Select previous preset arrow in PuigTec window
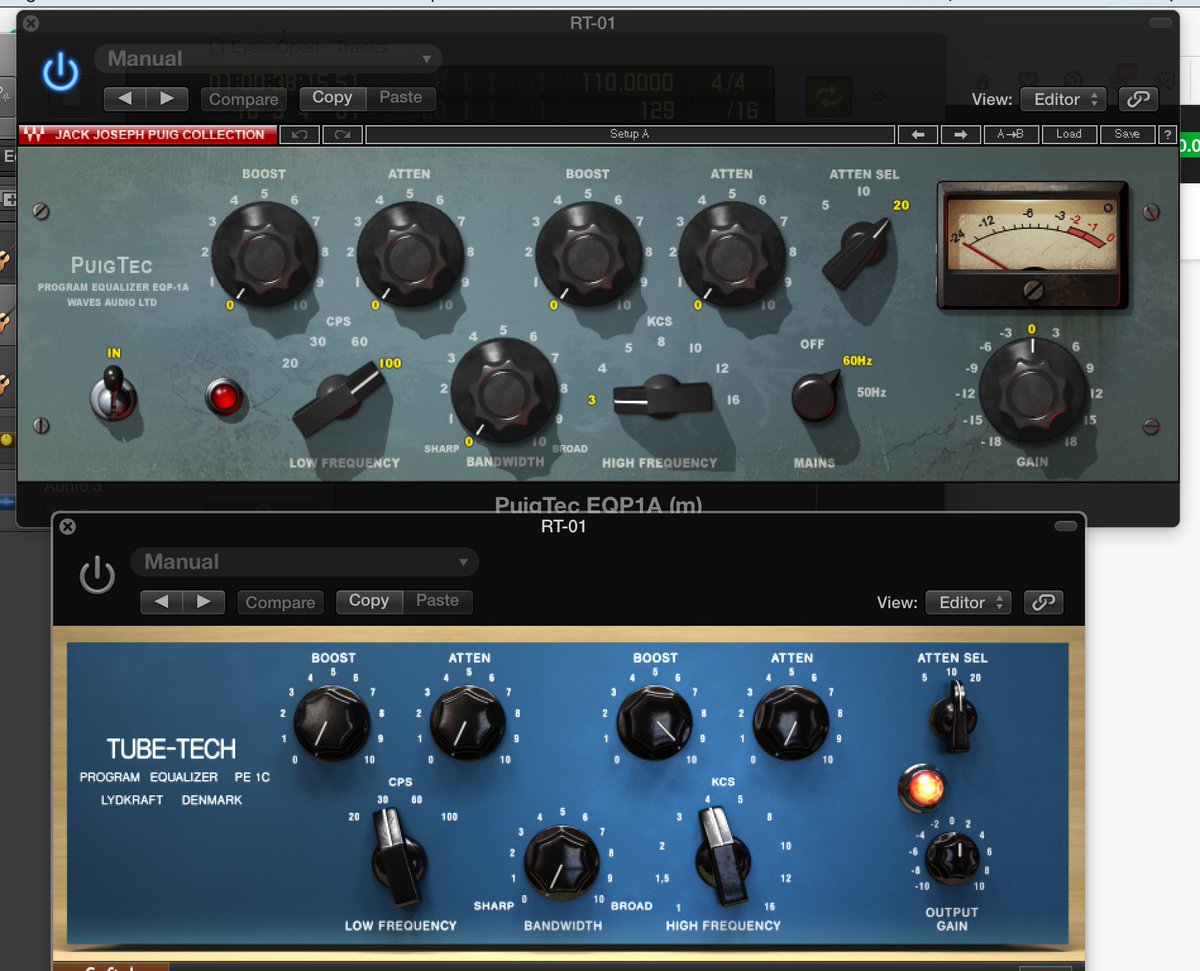1200x971 pixels. pyautogui.click(x=125, y=98)
